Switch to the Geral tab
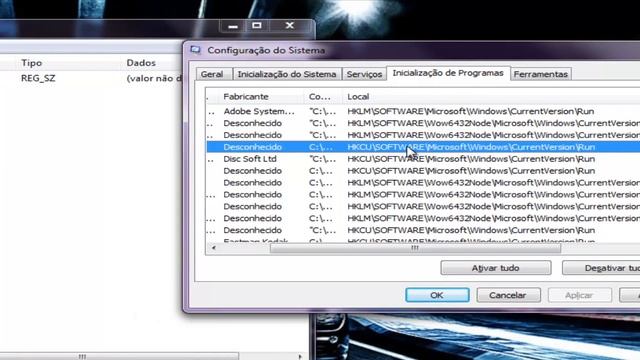Image resolution: width=640 pixels, height=360 pixels. [212, 74]
